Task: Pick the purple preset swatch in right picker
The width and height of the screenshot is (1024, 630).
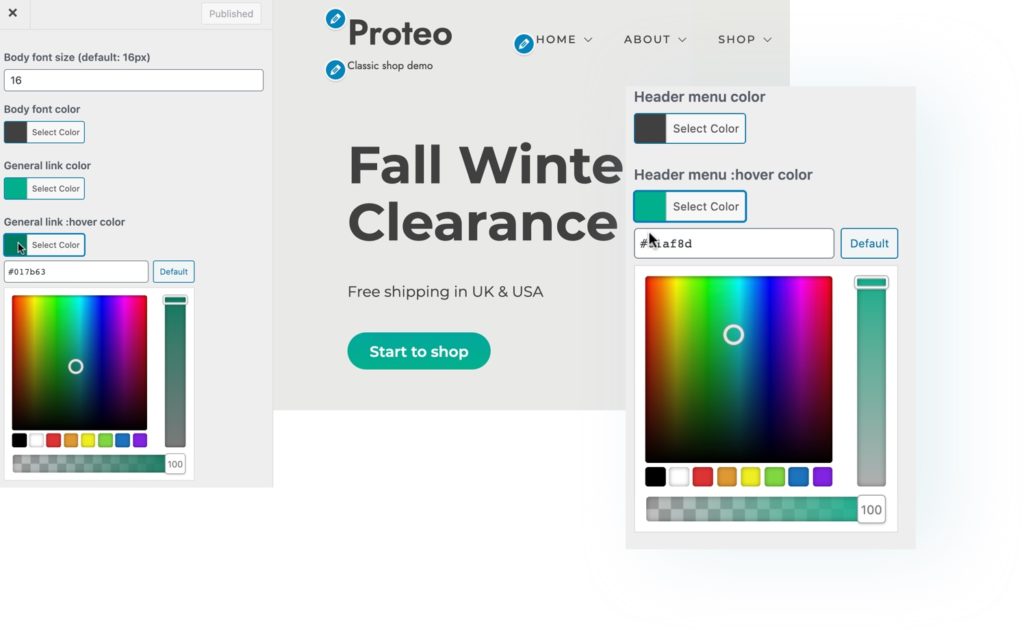Action: (822, 477)
